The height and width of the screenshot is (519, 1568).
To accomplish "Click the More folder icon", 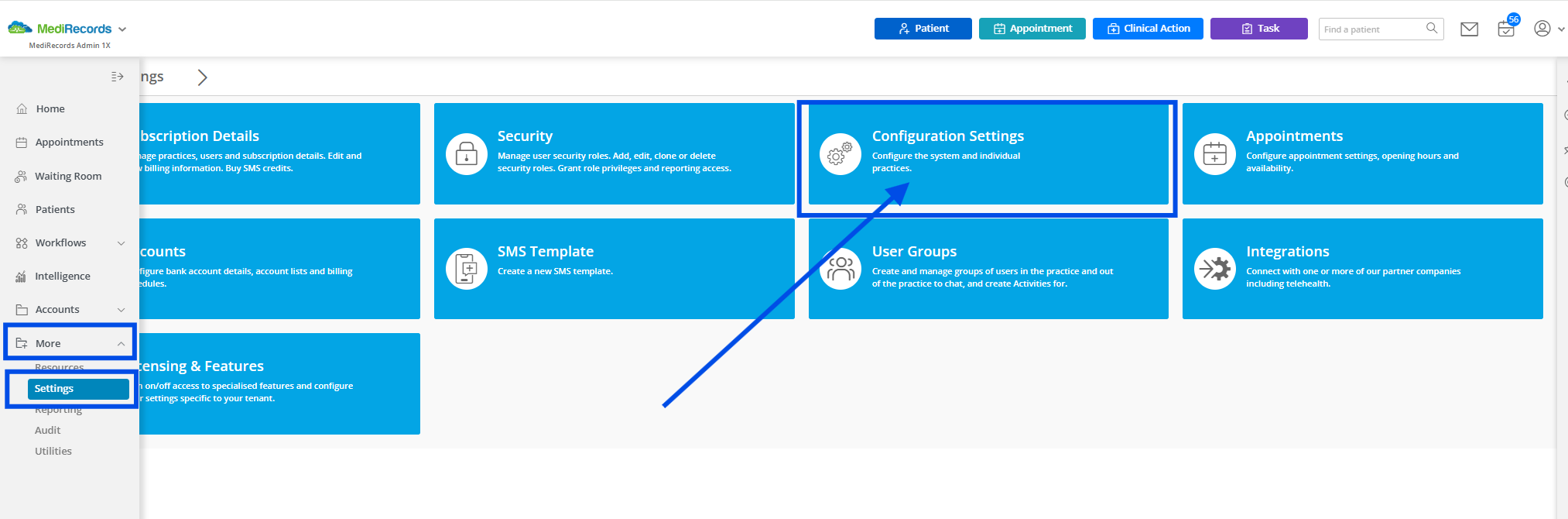I will [22, 343].
